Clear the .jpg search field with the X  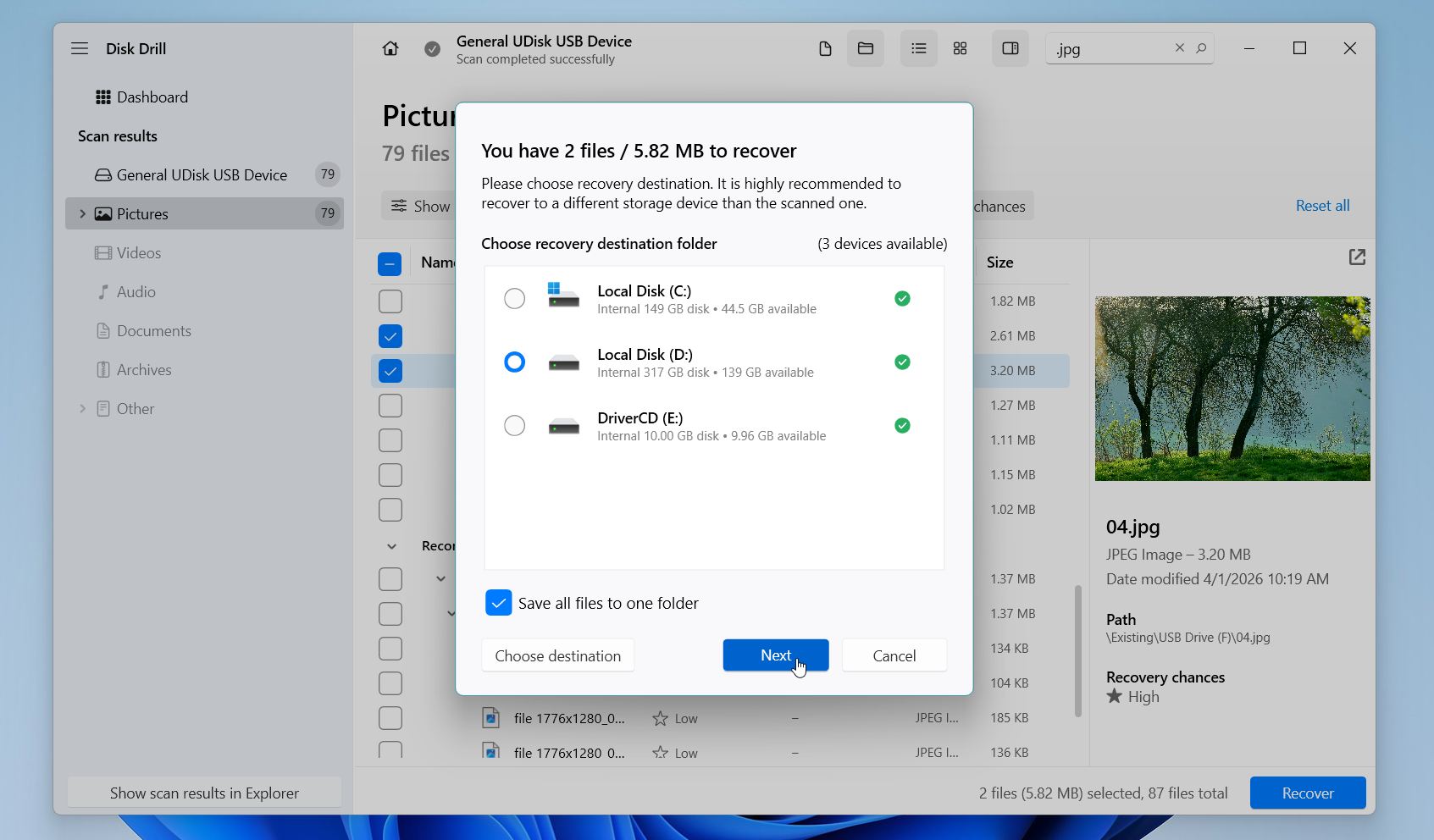(x=1179, y=48)
